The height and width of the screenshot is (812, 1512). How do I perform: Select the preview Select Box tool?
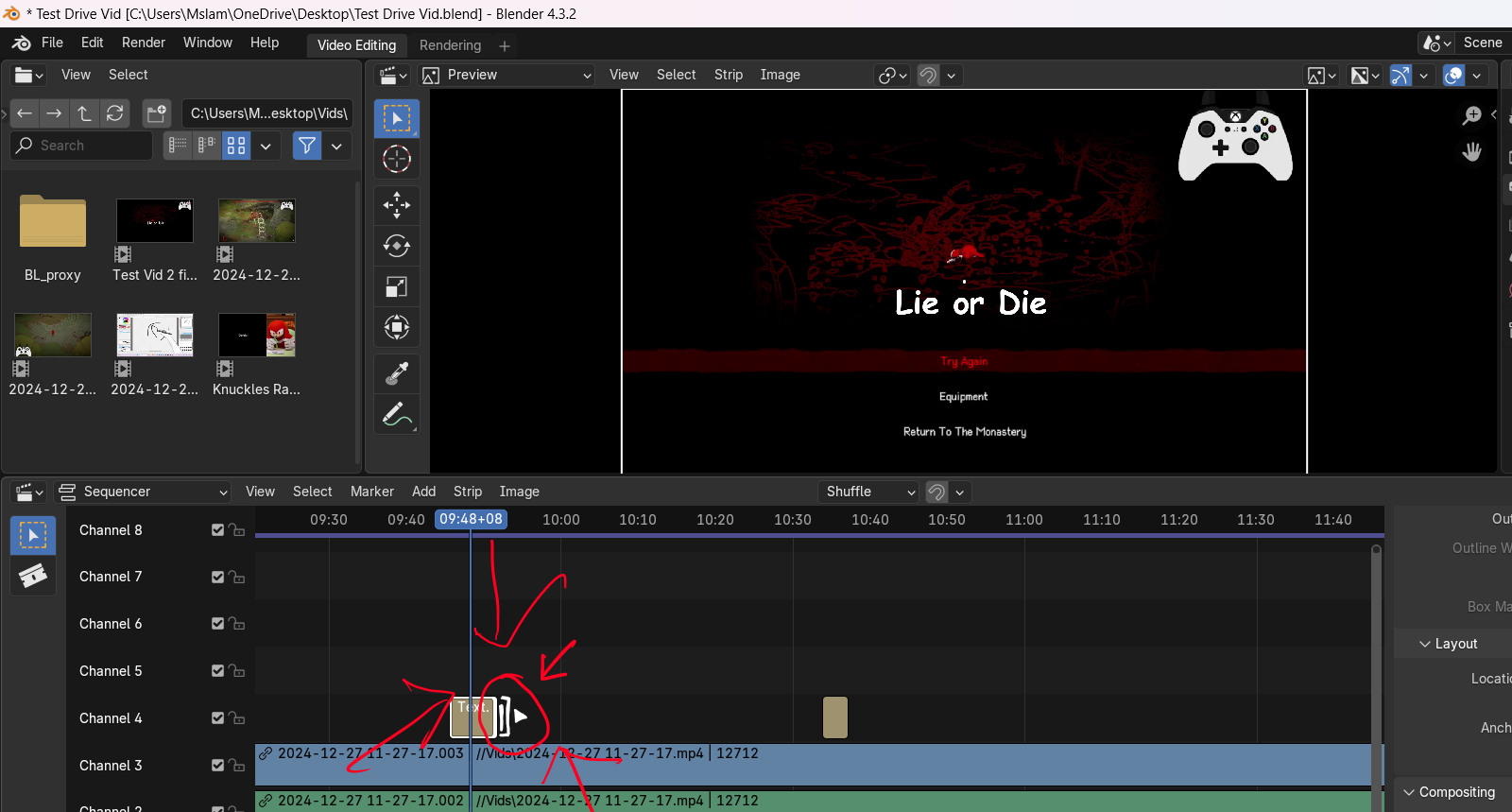coord(397,118)
